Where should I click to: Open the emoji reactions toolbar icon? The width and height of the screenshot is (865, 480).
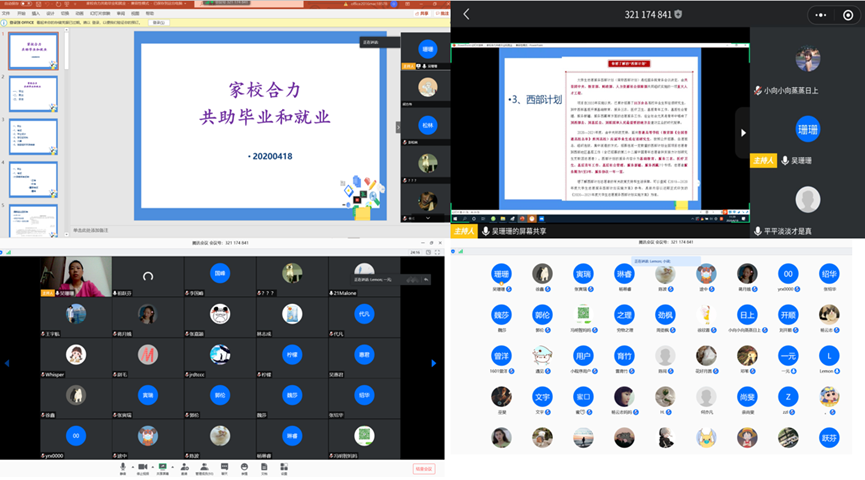pos(244,469)
